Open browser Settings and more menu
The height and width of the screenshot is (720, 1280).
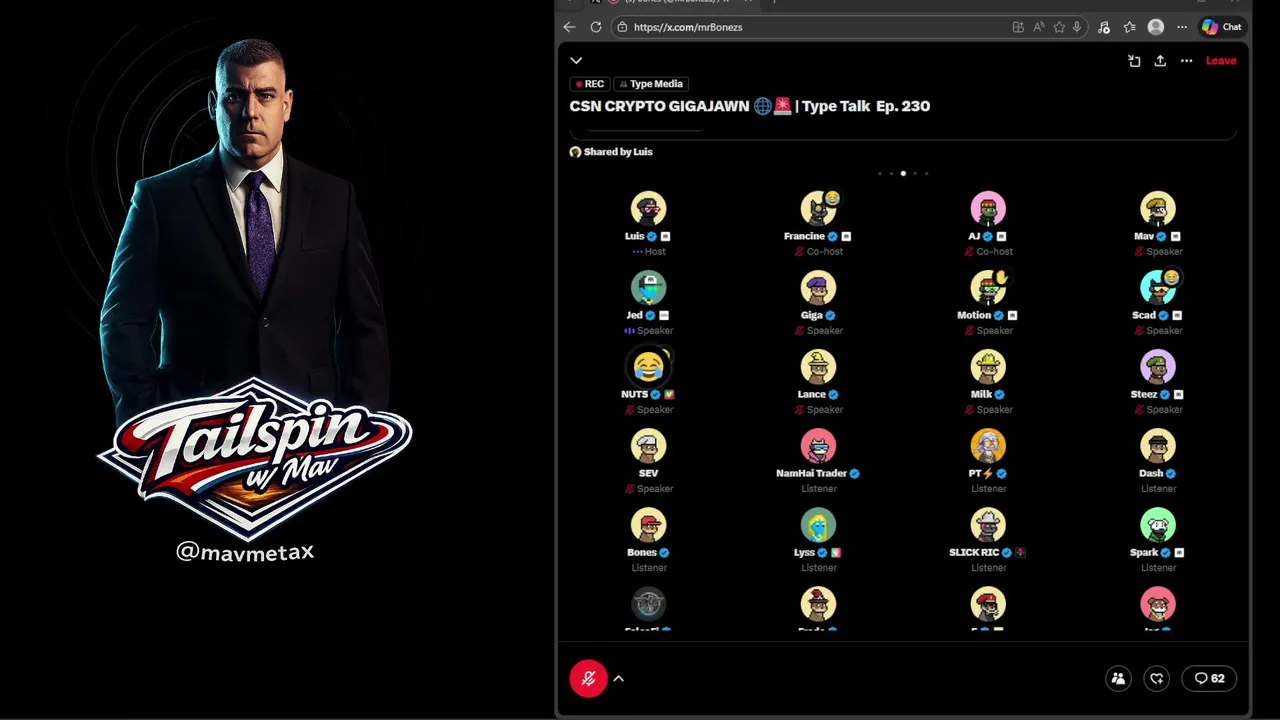coord(1182,27)
